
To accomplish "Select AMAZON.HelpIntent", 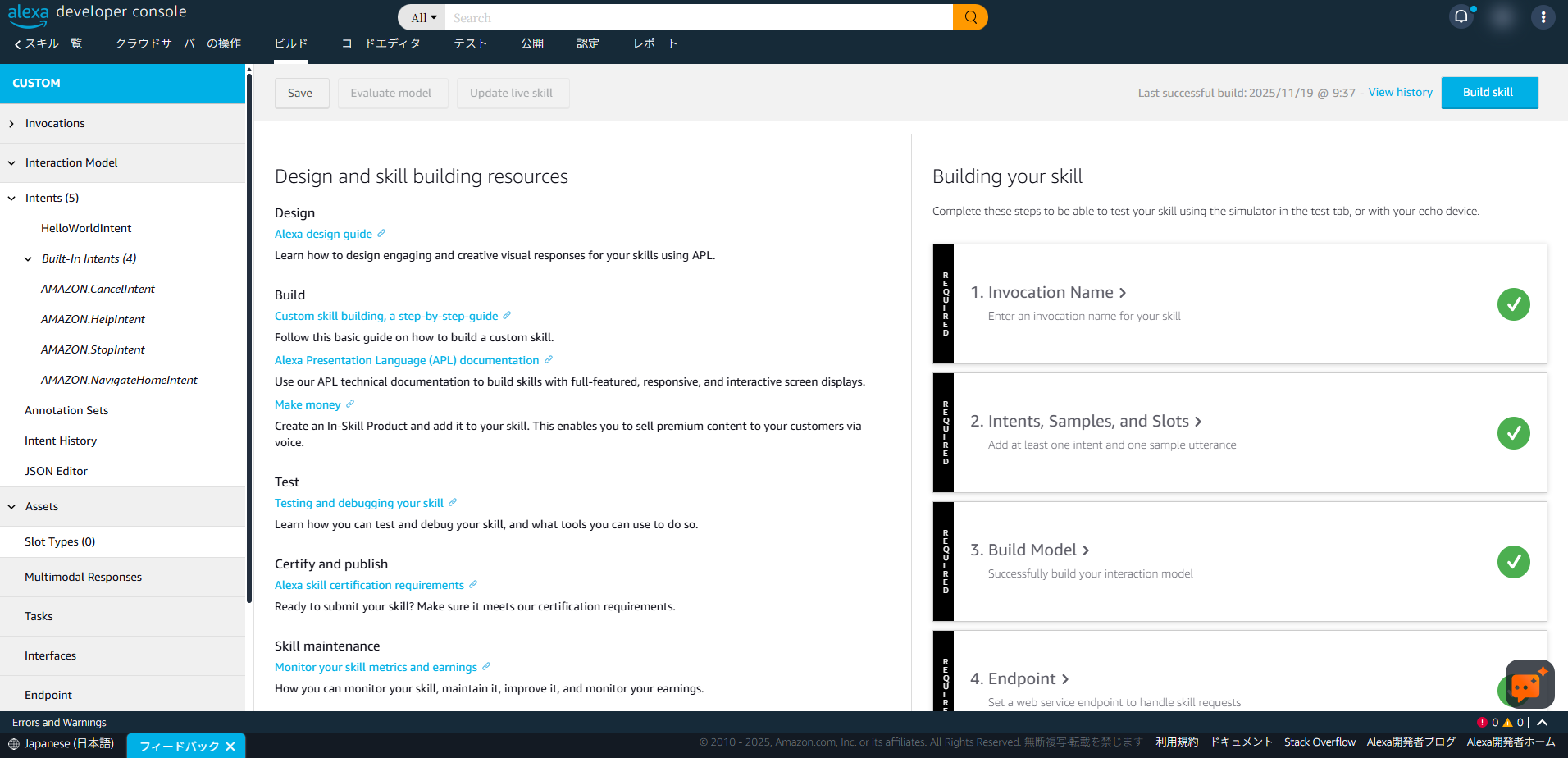I will (93, 319).
